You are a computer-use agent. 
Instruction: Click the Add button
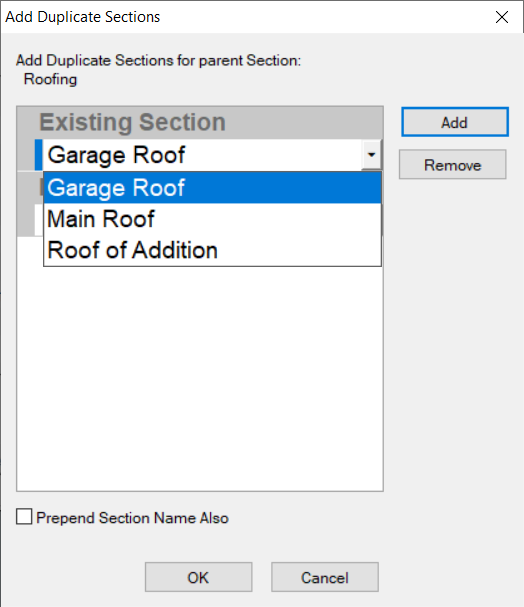[455, 122]
